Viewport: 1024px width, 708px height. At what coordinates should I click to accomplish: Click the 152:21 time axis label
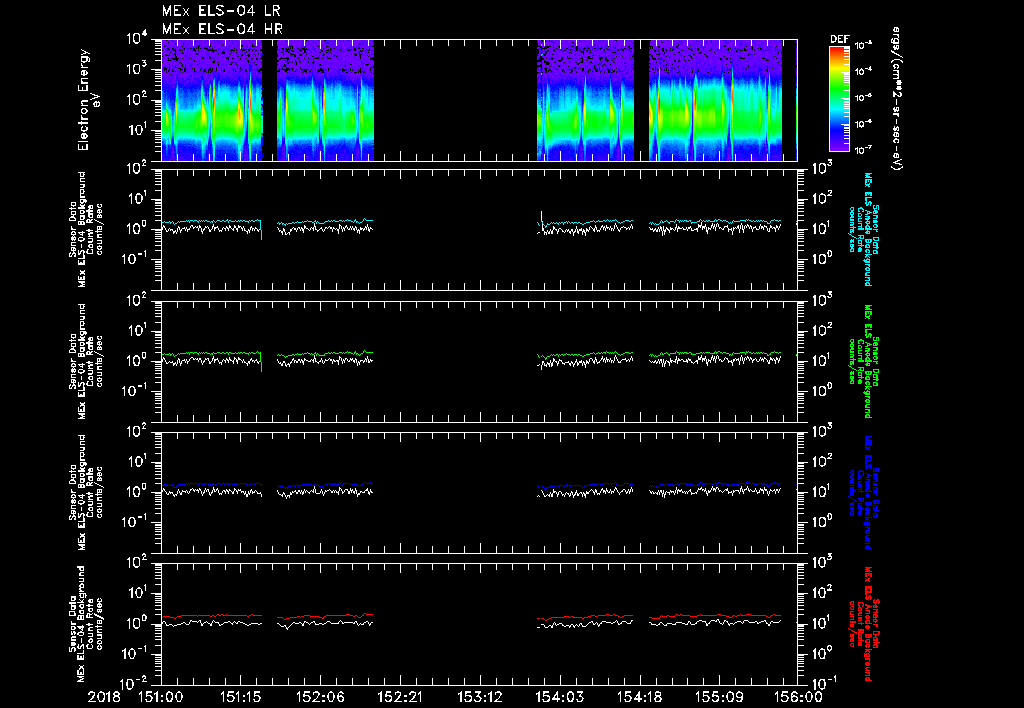[400, 697]
